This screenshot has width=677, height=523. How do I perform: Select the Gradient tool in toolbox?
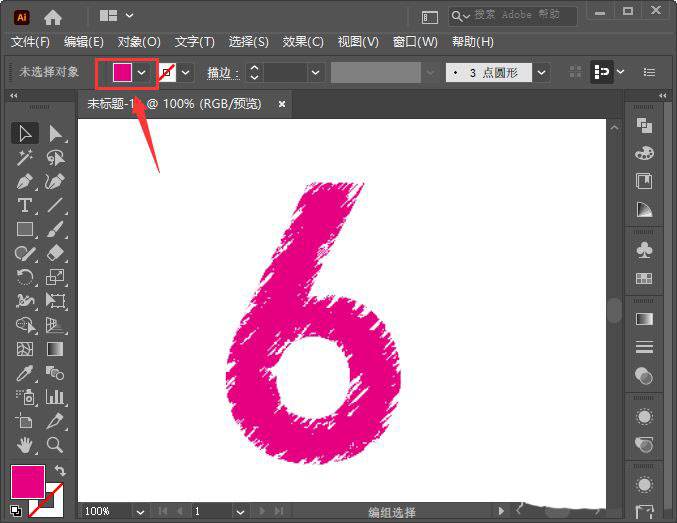[55, 349]
